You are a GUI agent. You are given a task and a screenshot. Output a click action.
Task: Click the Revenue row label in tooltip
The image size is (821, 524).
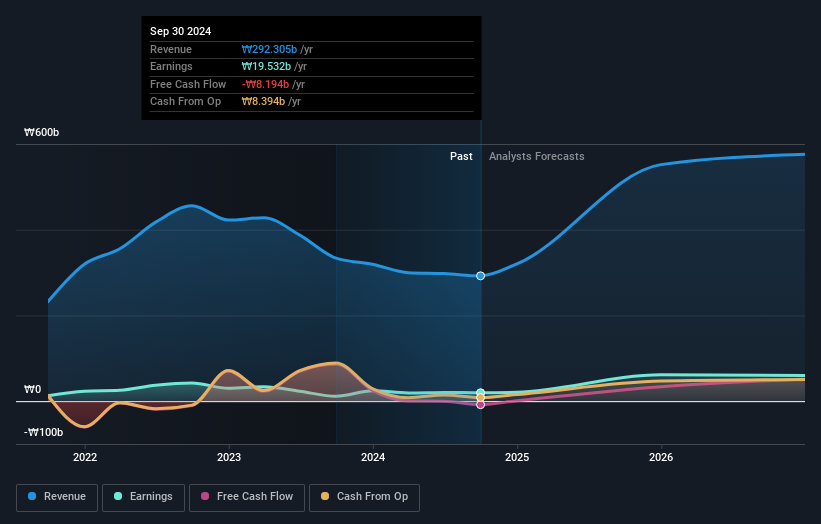[x=171, y=49]
